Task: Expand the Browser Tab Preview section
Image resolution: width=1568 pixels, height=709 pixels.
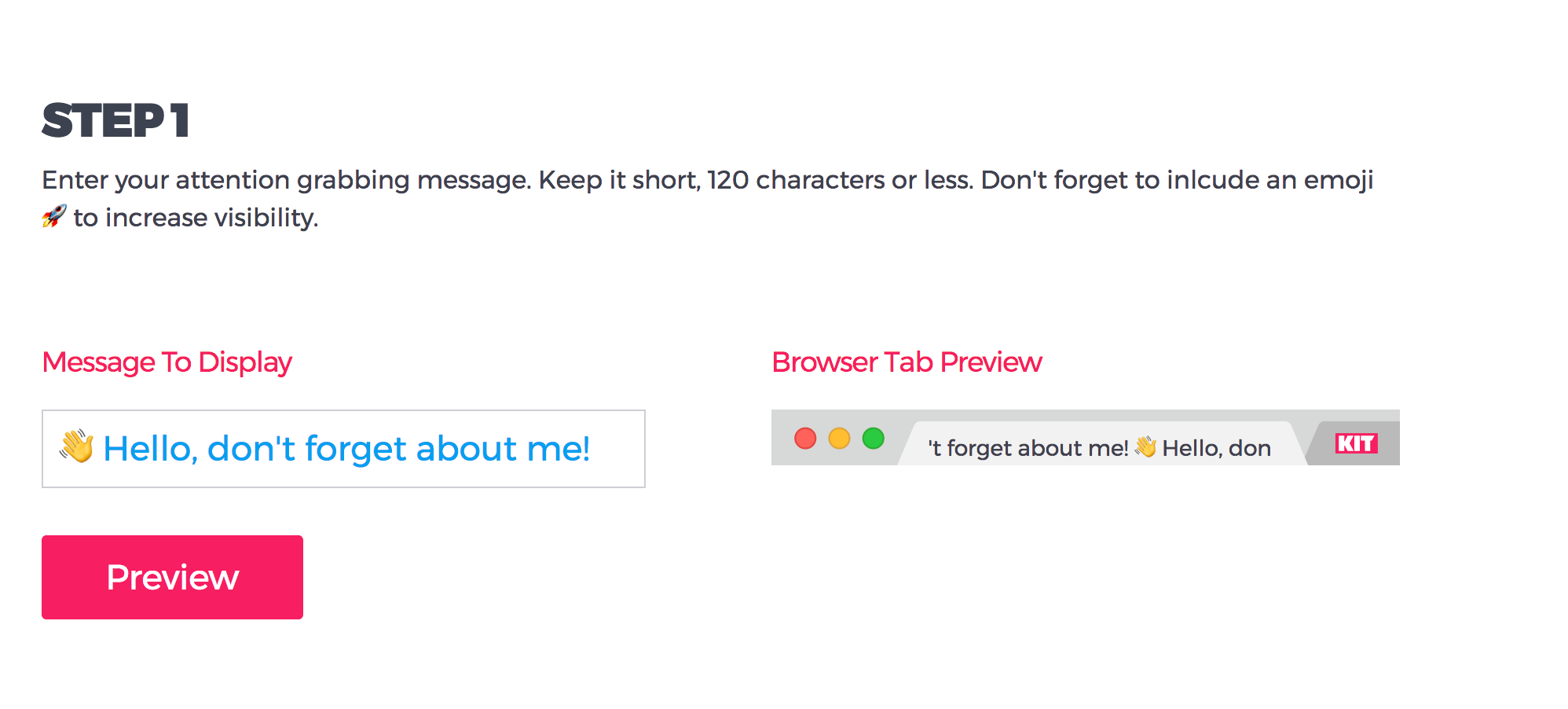Action: click(907, 362)
